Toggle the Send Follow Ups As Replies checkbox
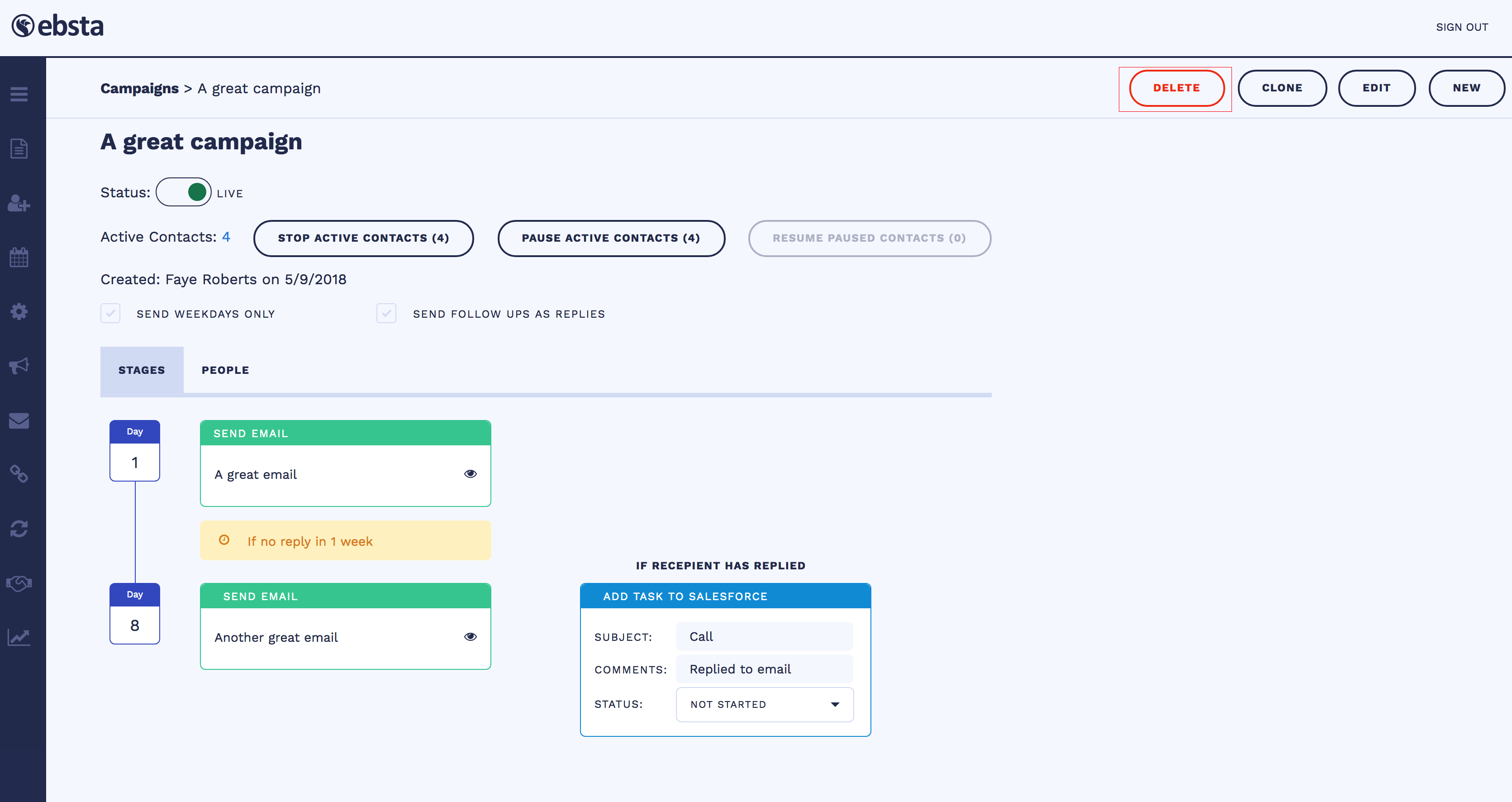1512x802 pixels. [x=386, y=314]
